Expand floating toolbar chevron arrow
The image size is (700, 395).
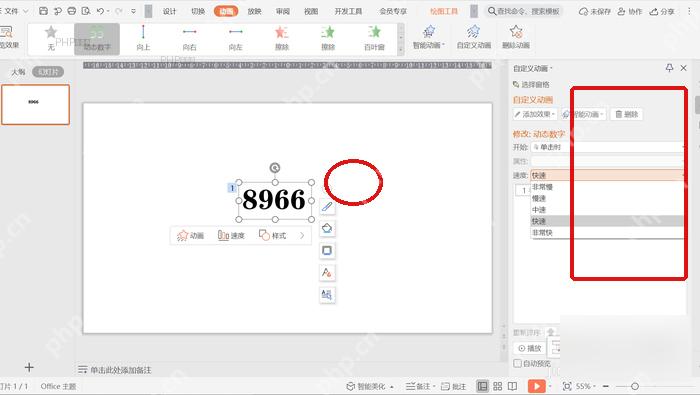coord(302,236)
